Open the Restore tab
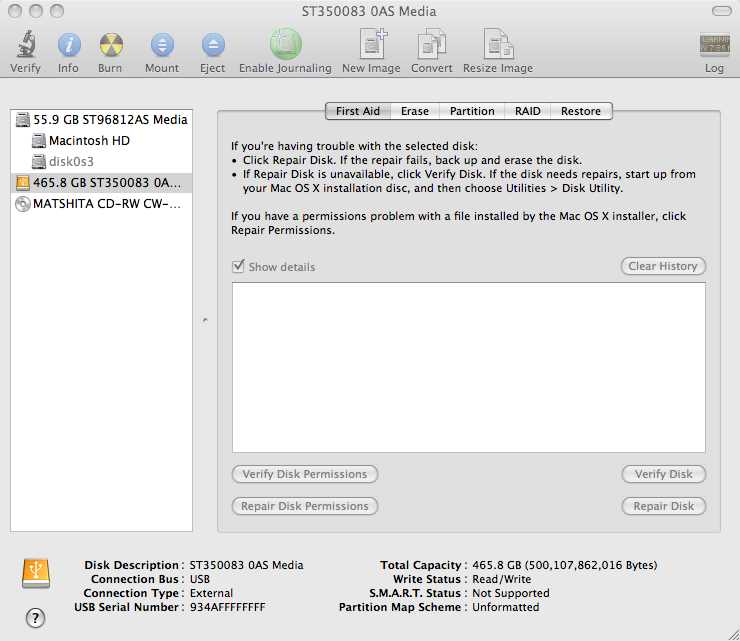Screen dimensions: 740x641 coord(581,111)
